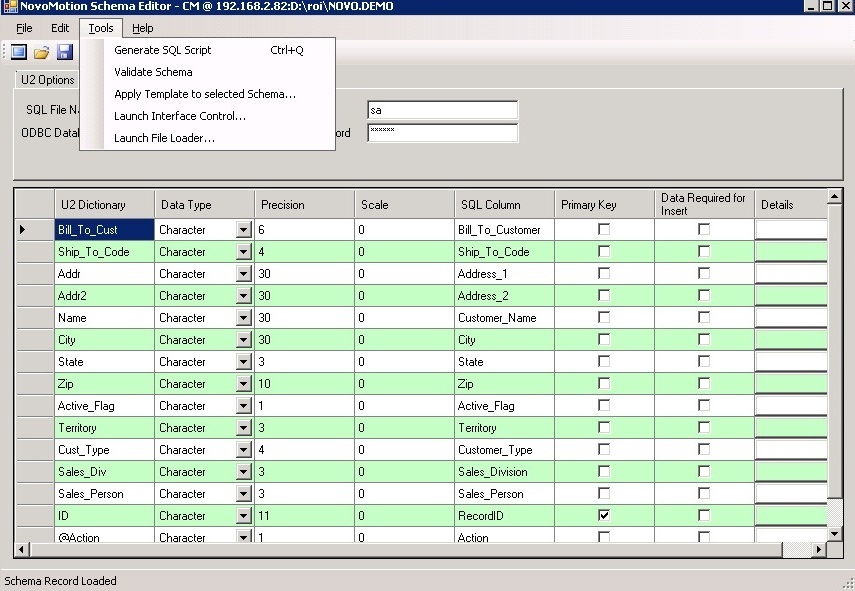Click the application icon in title bar

click(x=10, y=7)
